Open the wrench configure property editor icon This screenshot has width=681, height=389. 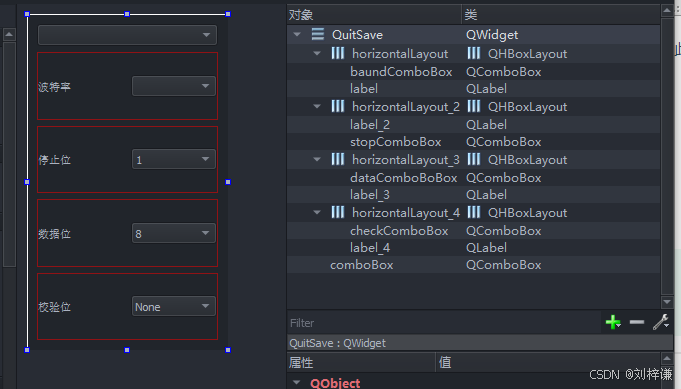[661, 322]
